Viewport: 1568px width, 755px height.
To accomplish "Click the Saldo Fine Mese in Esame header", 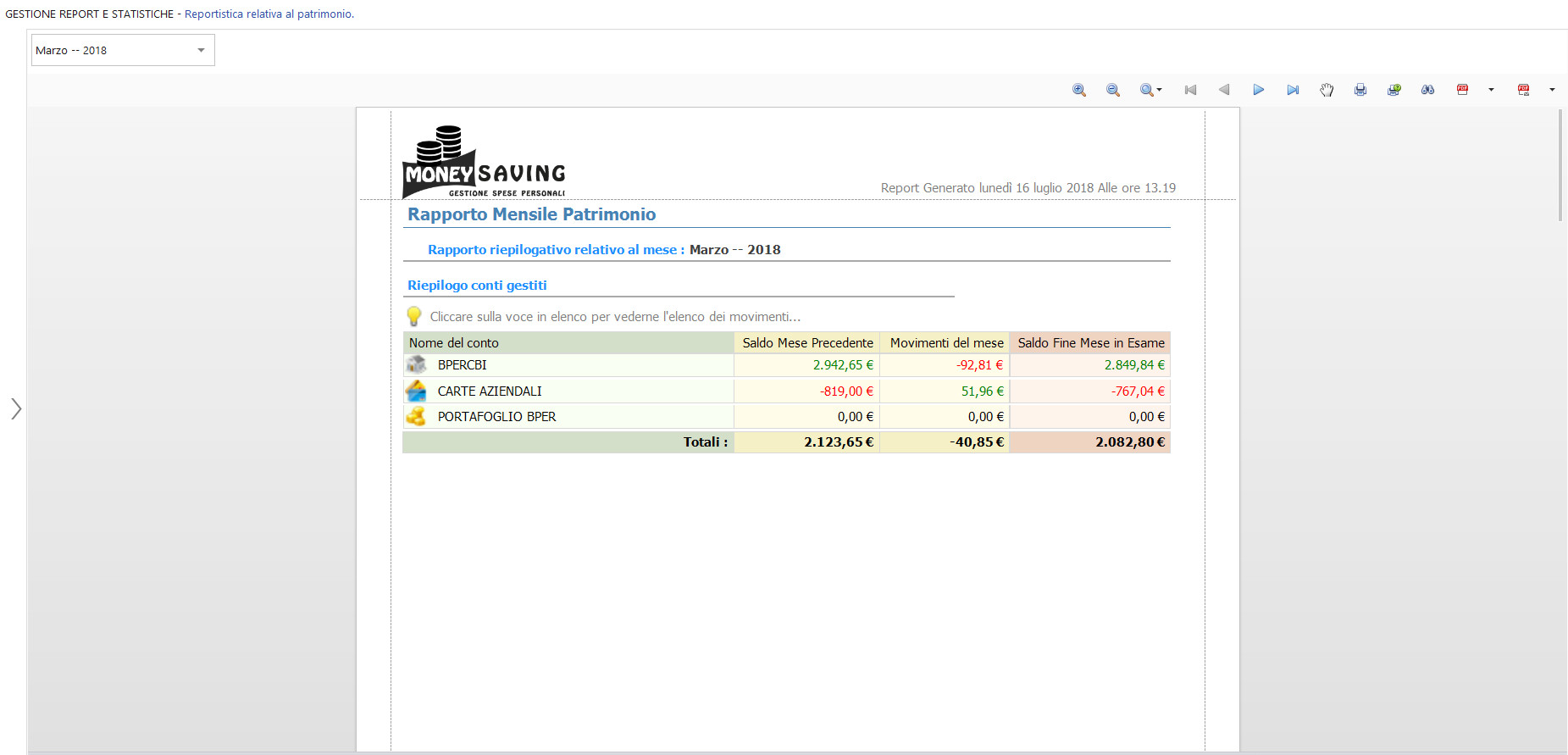I will point(1091,343).
